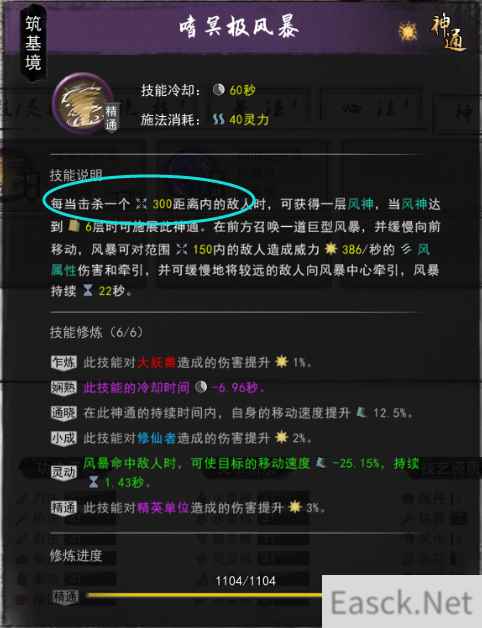The image size is (482, 628).
Task: Click the wind element icon before 风属性
Action: coord(407,249)
